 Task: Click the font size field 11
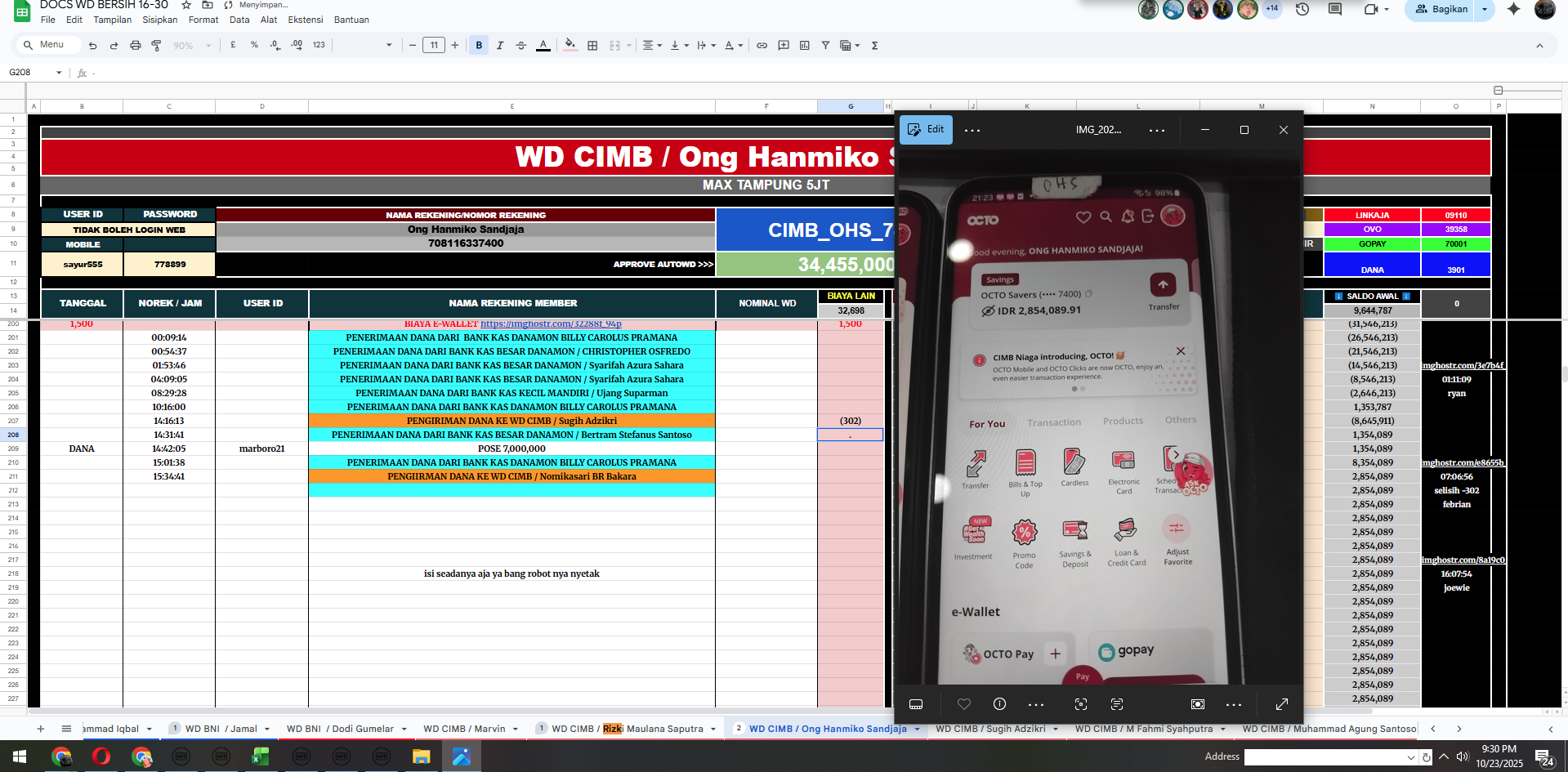point(434,46)
